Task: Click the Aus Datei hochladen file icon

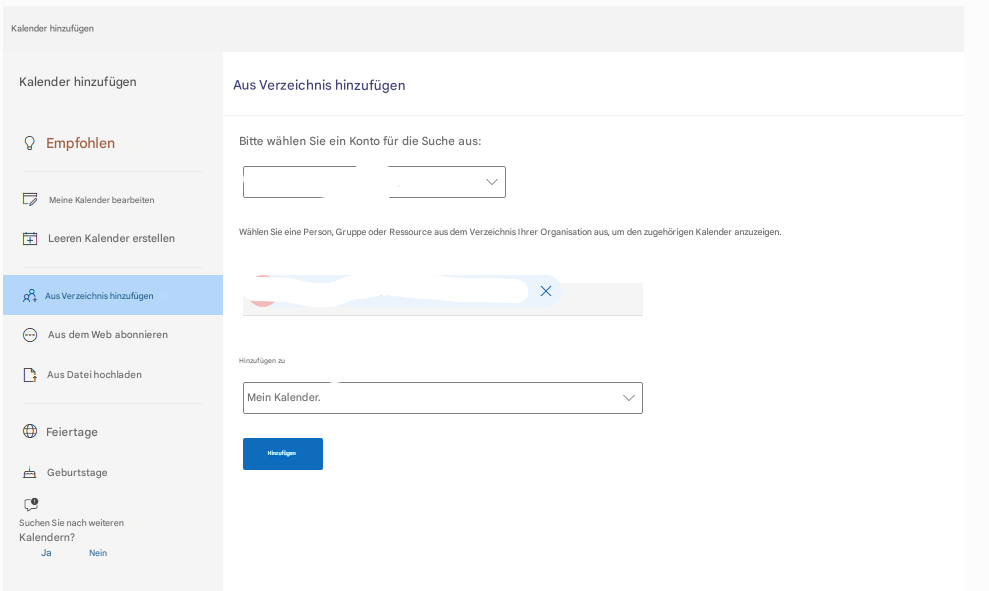Action: (x=30, y=375)
